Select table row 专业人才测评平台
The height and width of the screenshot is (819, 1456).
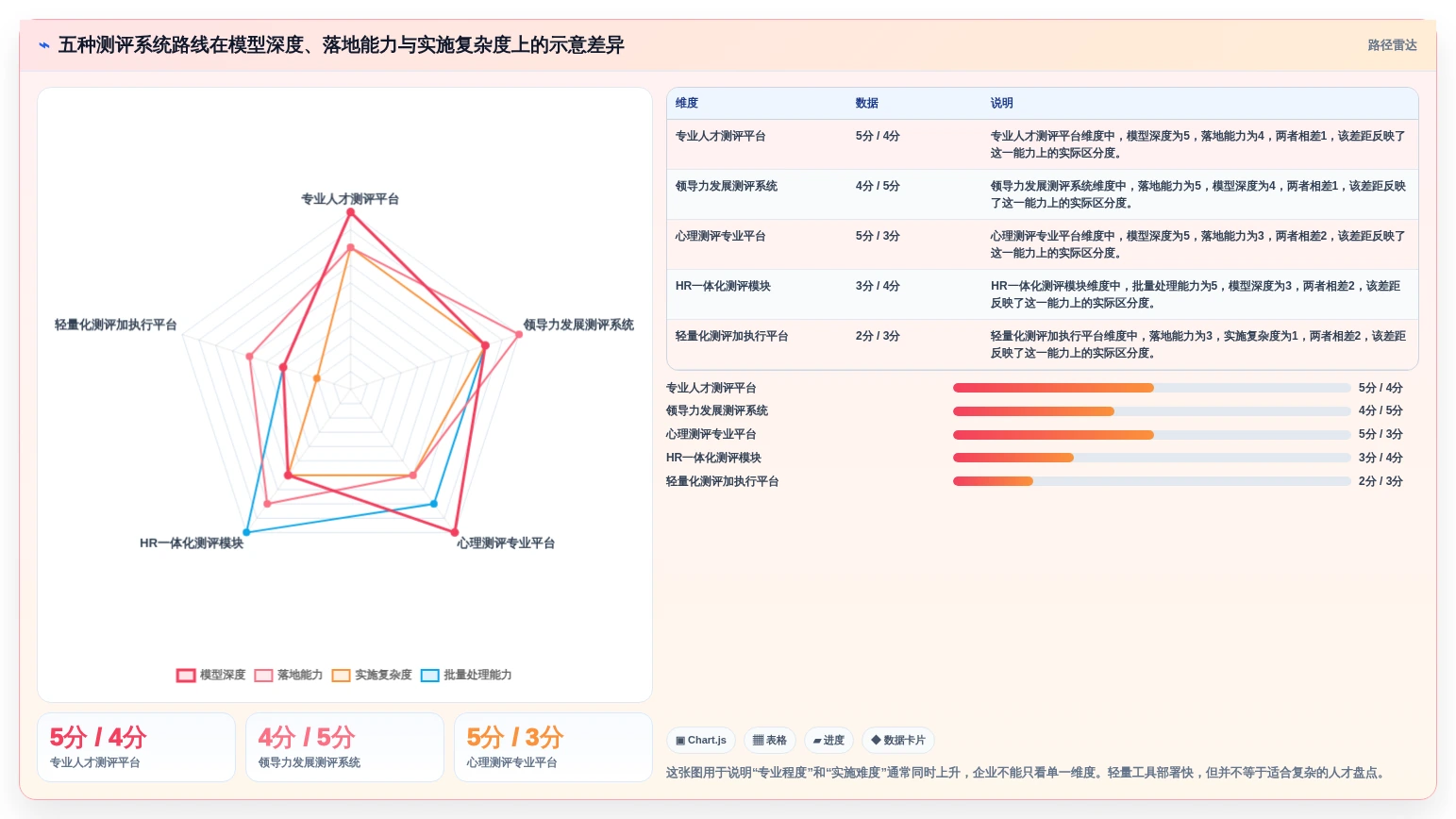pos(1042,144)
